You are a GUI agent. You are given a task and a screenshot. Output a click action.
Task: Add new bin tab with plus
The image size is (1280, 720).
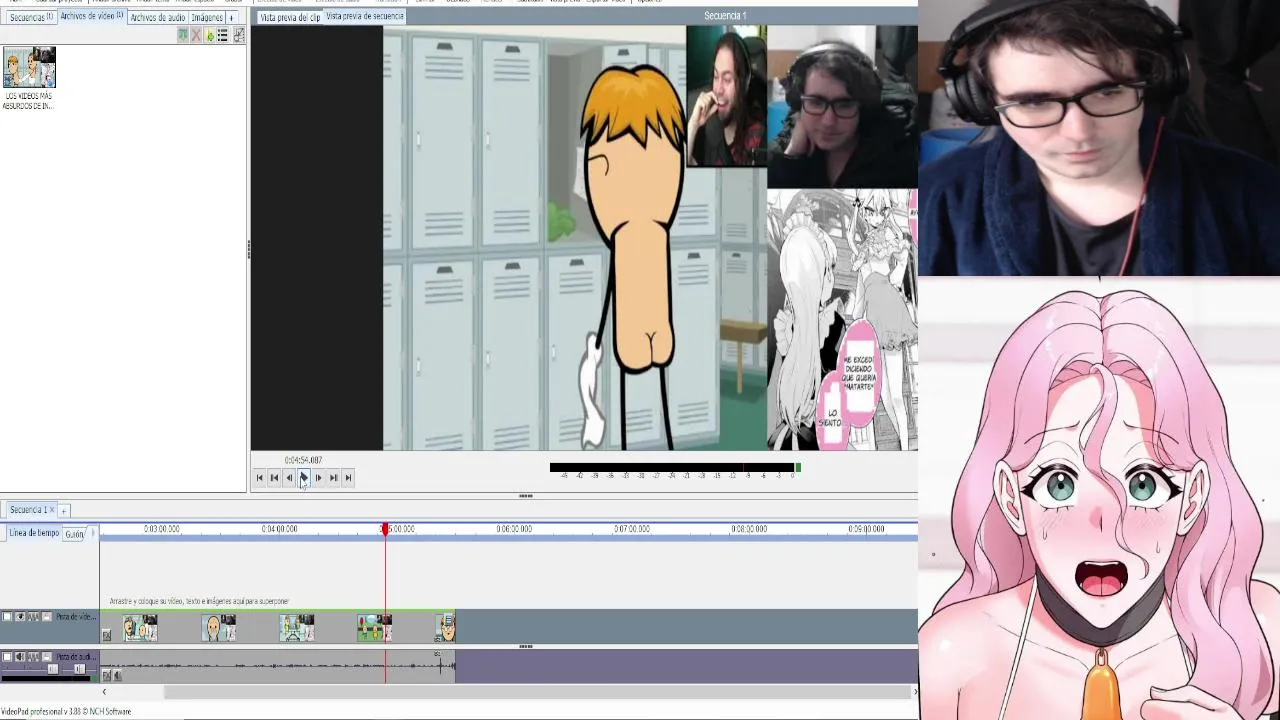[x=232, y=18]
